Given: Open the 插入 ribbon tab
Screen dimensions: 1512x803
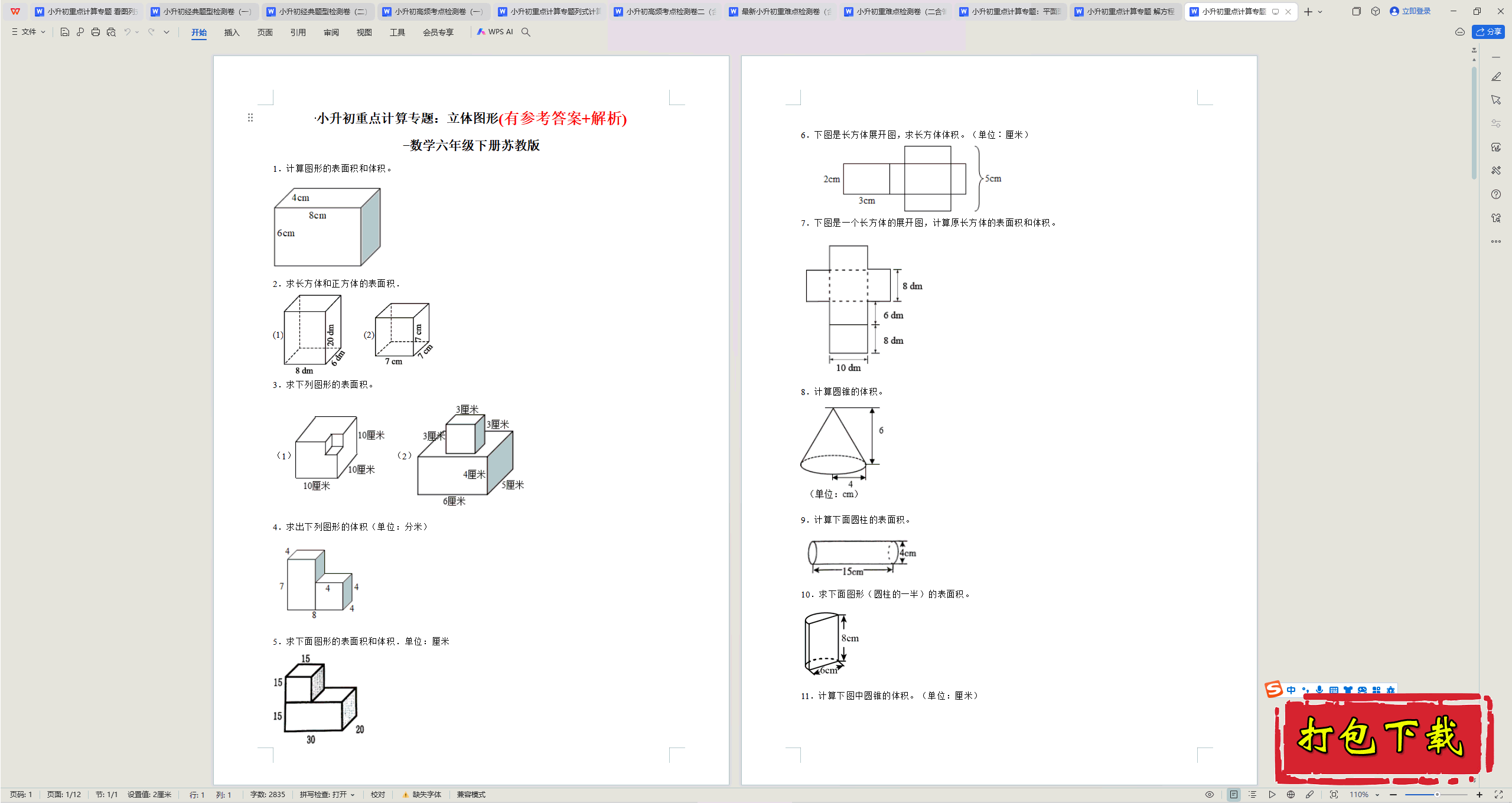Looking at the screenshot, I should 232,32.
